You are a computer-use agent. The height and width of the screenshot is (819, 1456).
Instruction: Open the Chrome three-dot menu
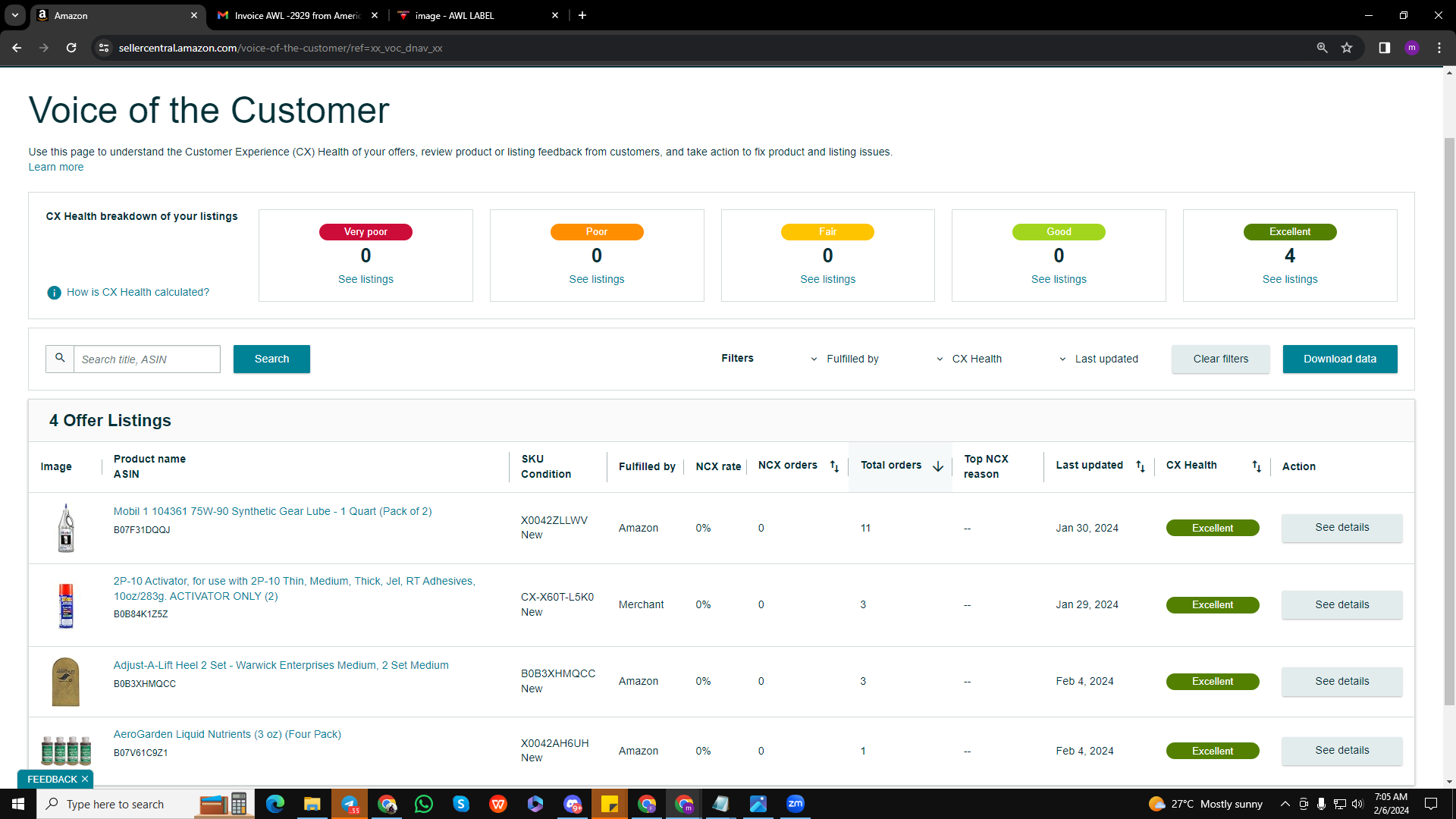coord(1439,48)
